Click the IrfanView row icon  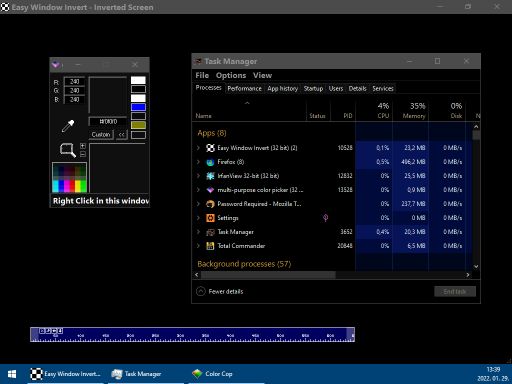click(x=210, y=176)
